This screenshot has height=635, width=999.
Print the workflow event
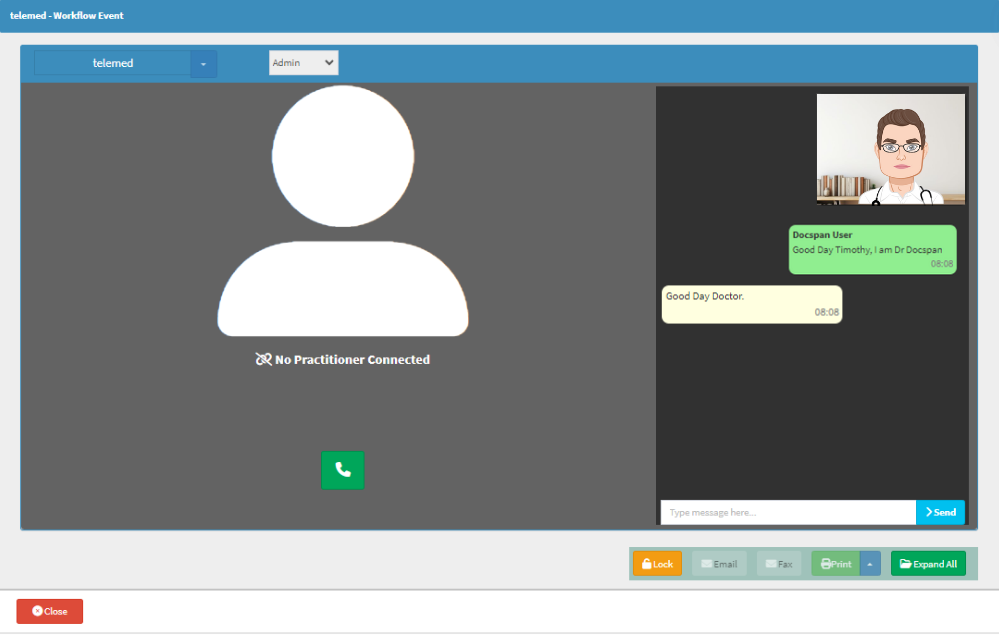point(836,564)
